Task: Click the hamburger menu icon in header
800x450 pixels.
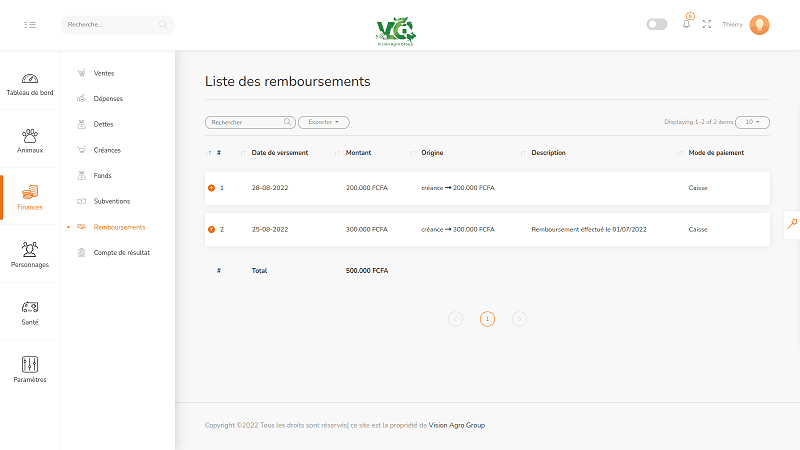Action: click(x=30, y=24)
